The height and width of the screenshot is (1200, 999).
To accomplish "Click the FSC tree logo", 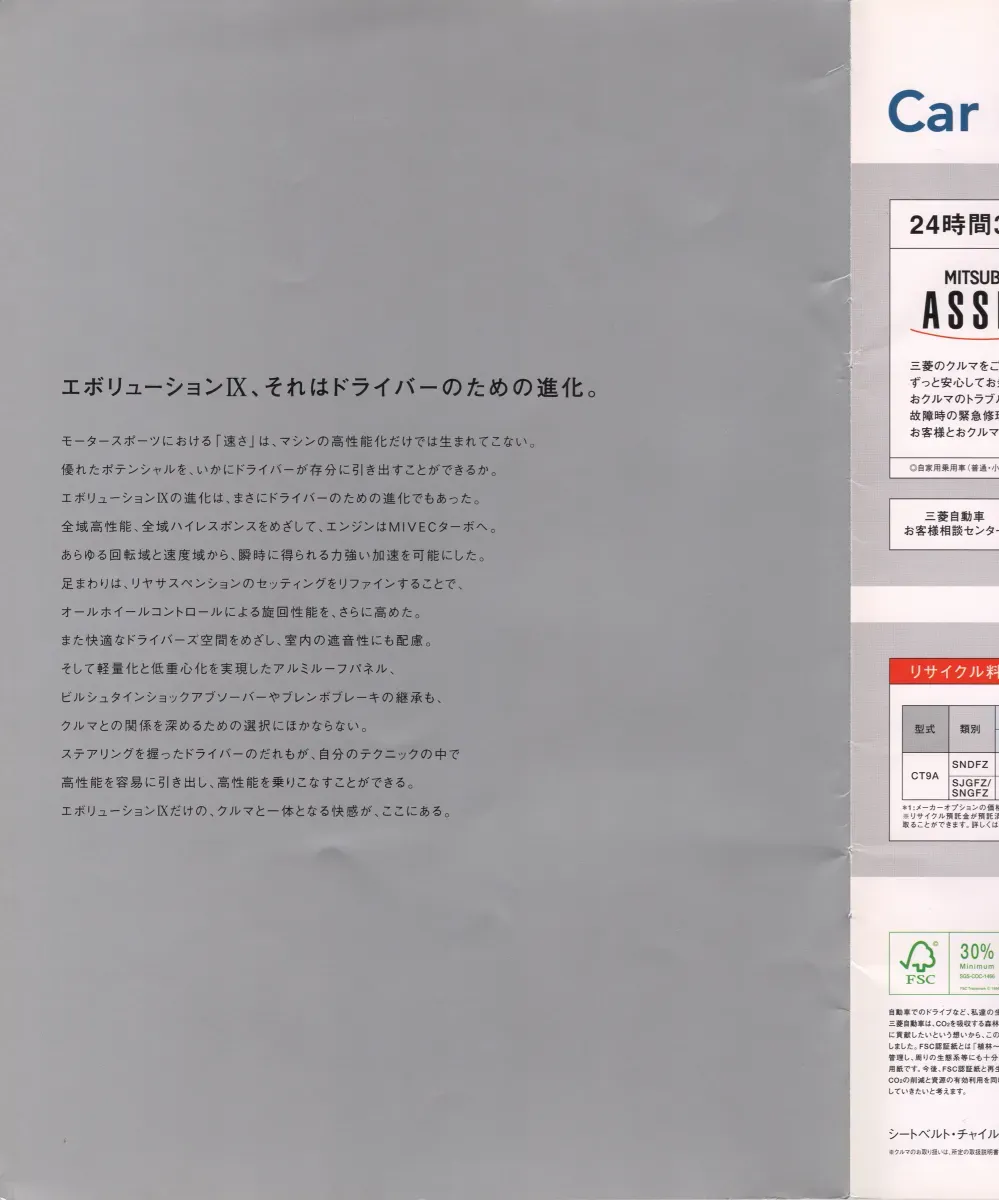I will tap(917, 962).
